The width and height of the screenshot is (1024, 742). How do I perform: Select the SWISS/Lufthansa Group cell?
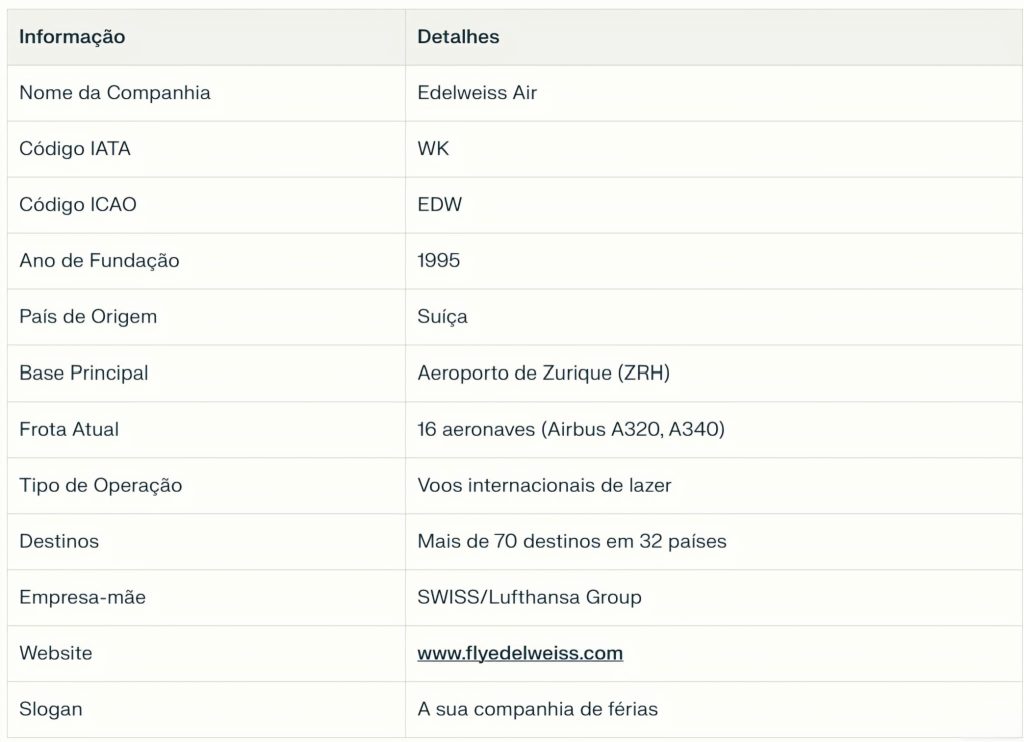[529, 597]
